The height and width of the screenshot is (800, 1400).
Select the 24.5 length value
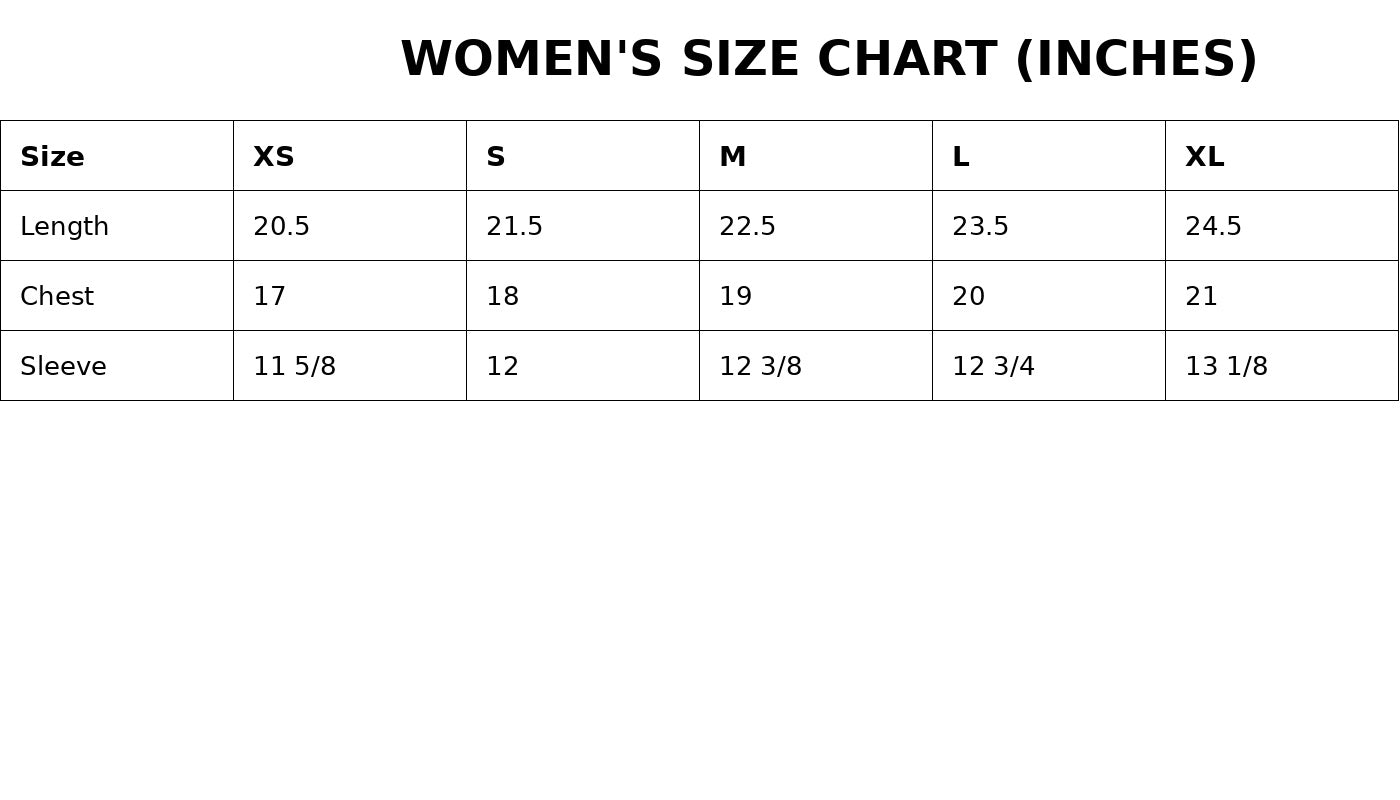point(1214,227)
